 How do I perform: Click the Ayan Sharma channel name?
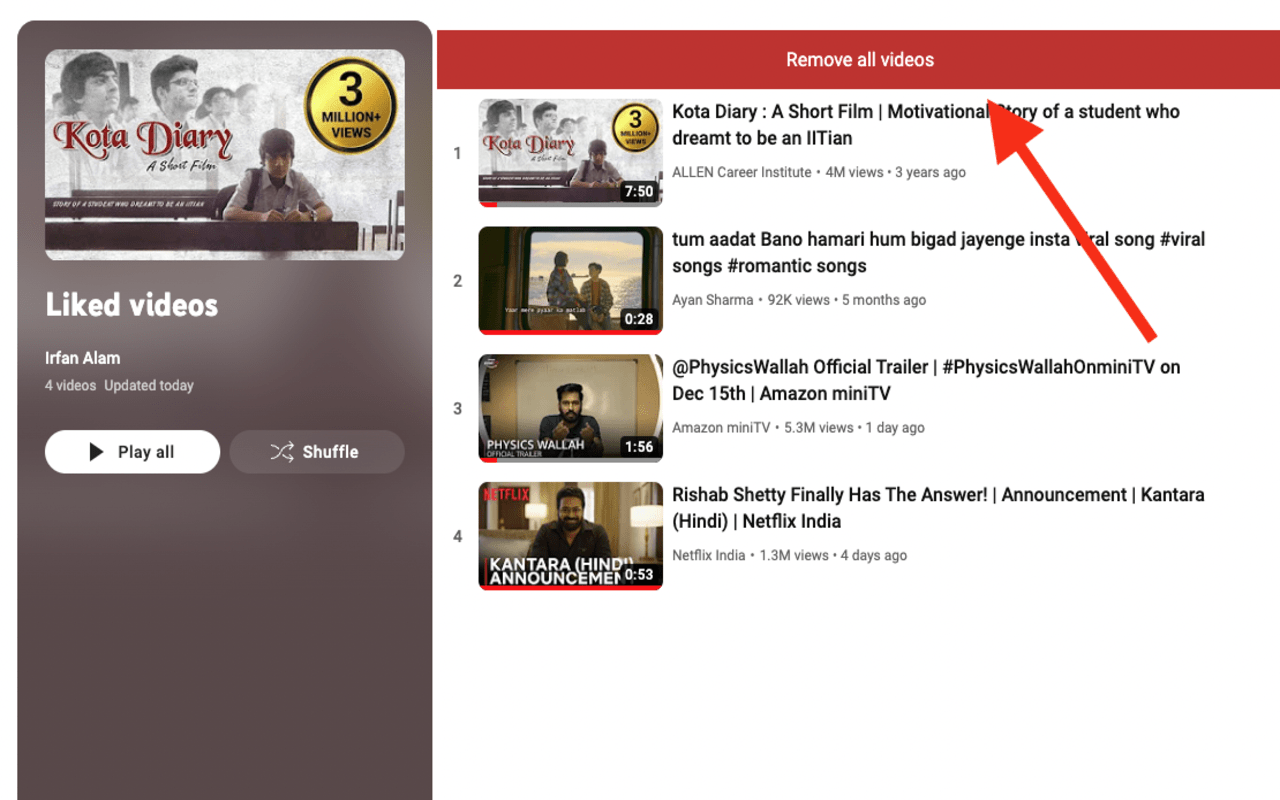712,299
